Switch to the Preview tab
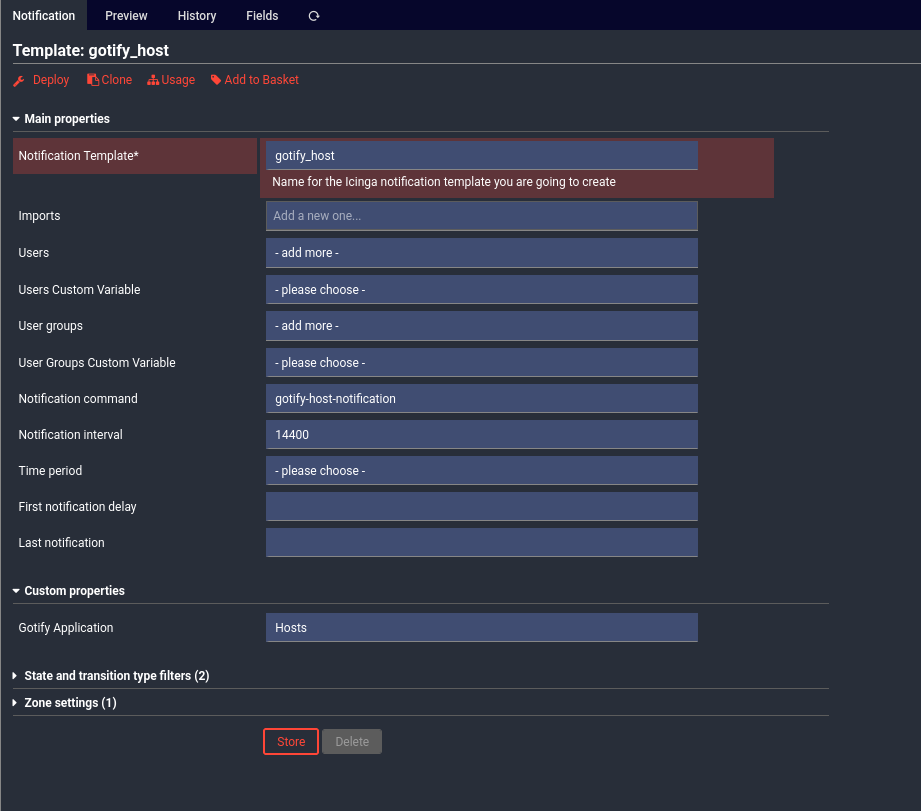The image size is (921, 811). [x=126, y=16]
